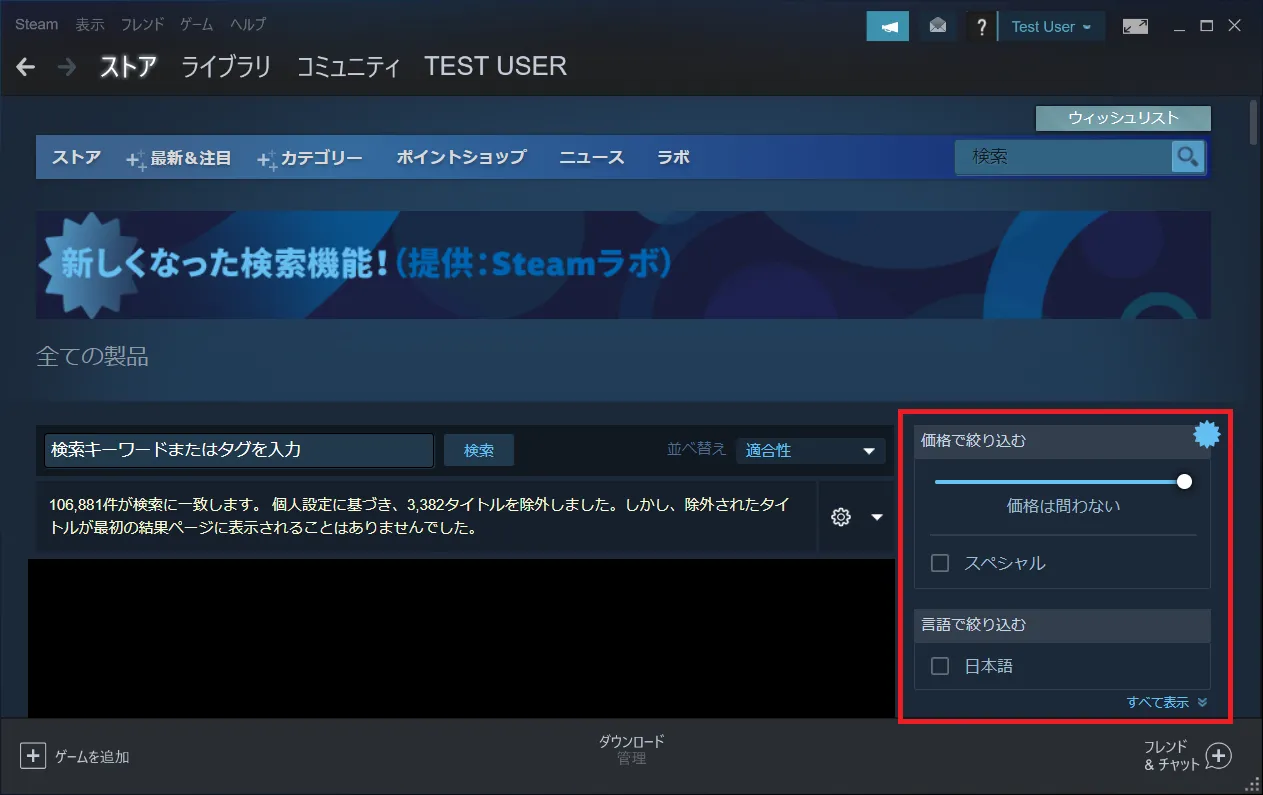Image resolution: width=1263 pixels, height=795 pixels.
Task: Check the 日本語 language filter
Action: pos(940,666)
